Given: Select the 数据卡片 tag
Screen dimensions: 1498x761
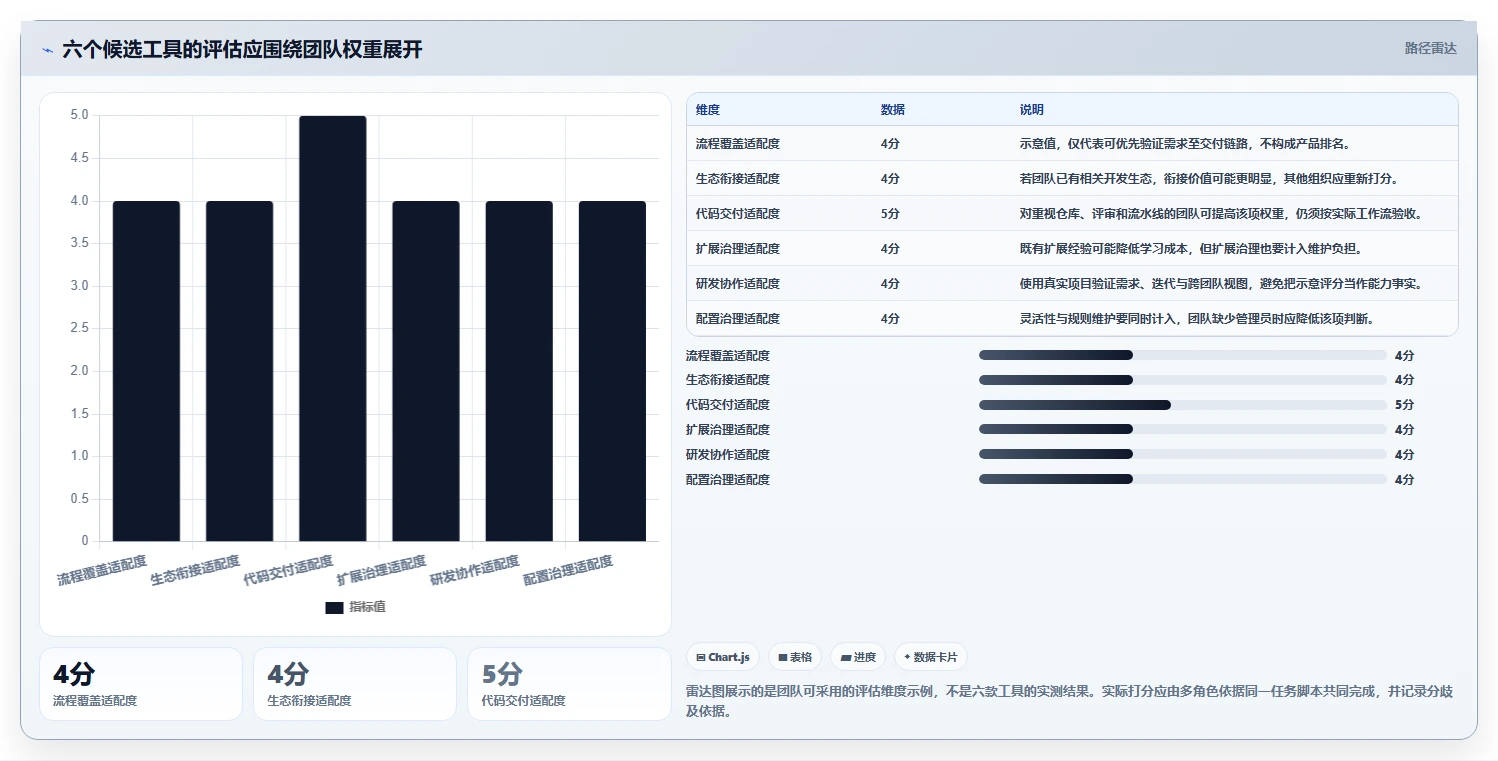Looking at the screenshot, I should (x=931, y=657).
